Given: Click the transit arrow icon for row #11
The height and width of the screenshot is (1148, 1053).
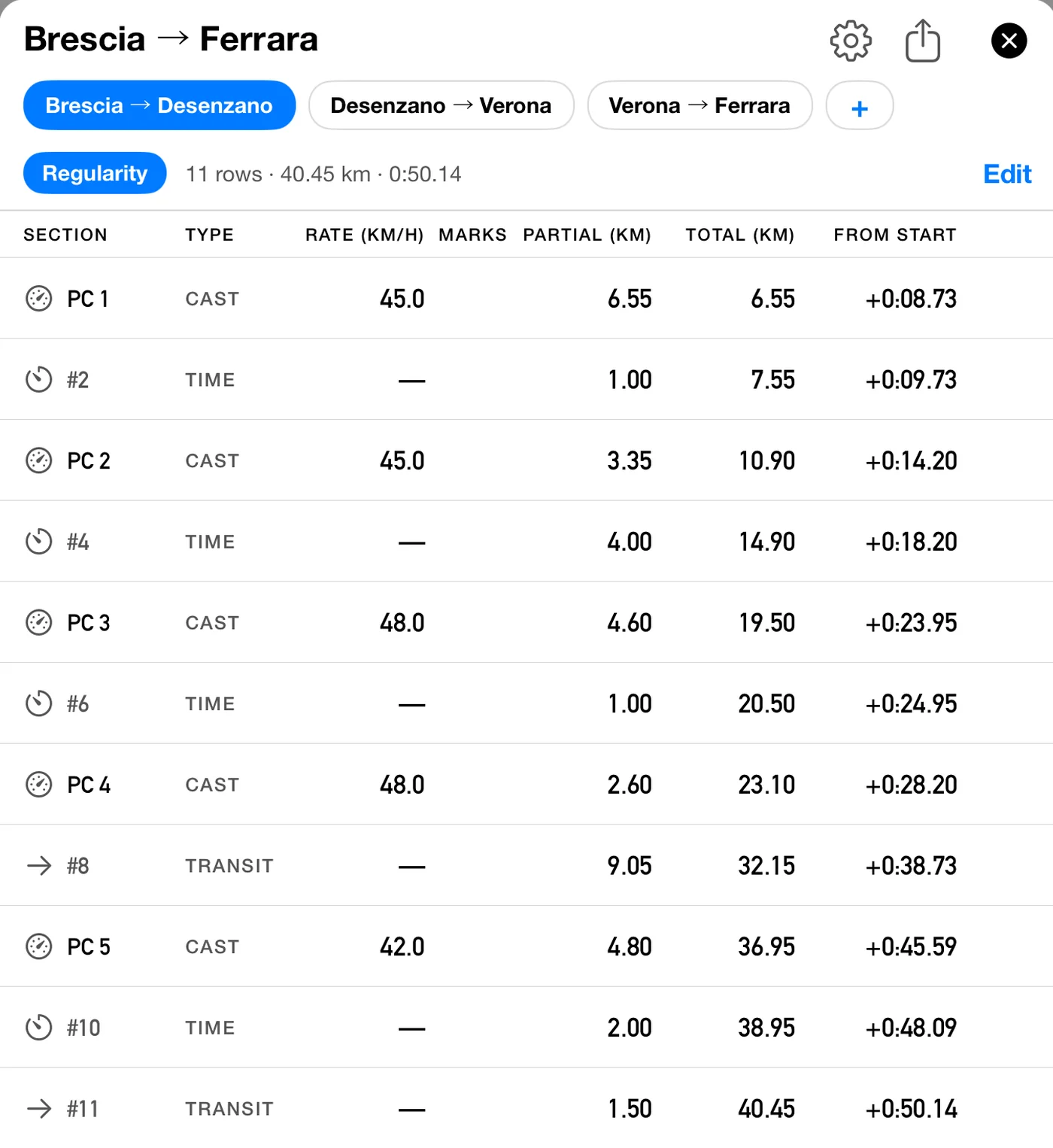Looking at the screenshot, I should pos(39,1109).
